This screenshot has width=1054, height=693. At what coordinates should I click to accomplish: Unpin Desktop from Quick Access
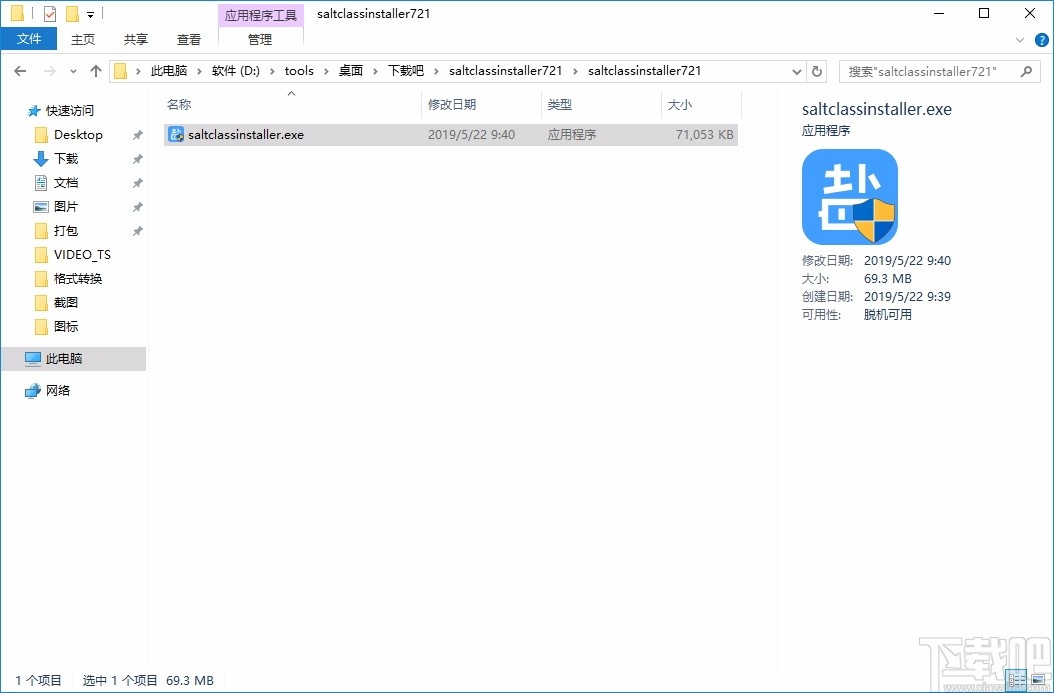click(138, 134)
